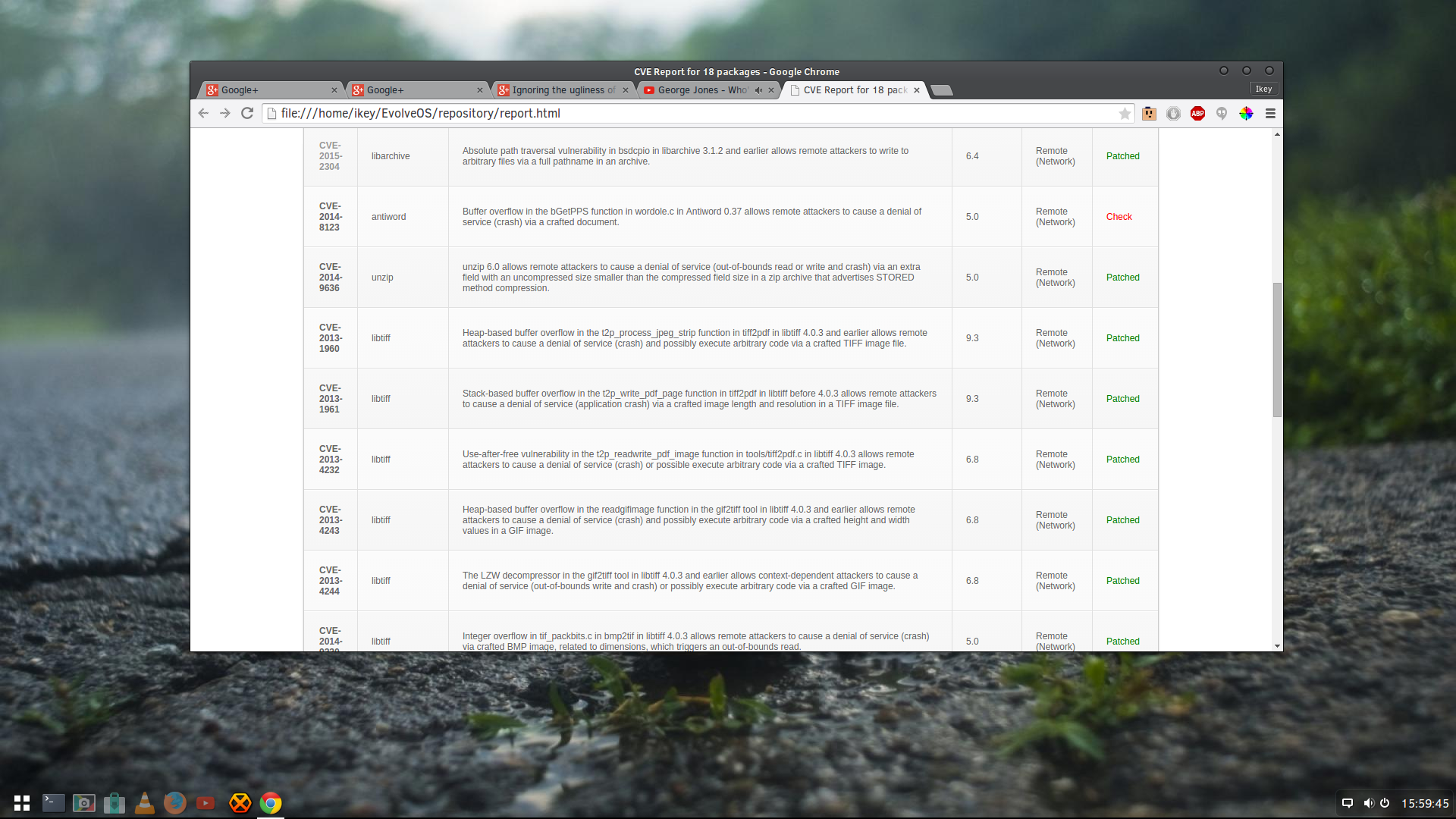Click Remote (Network) in the unzip row
The image size is (1456, 819).
pos(1056,278)
